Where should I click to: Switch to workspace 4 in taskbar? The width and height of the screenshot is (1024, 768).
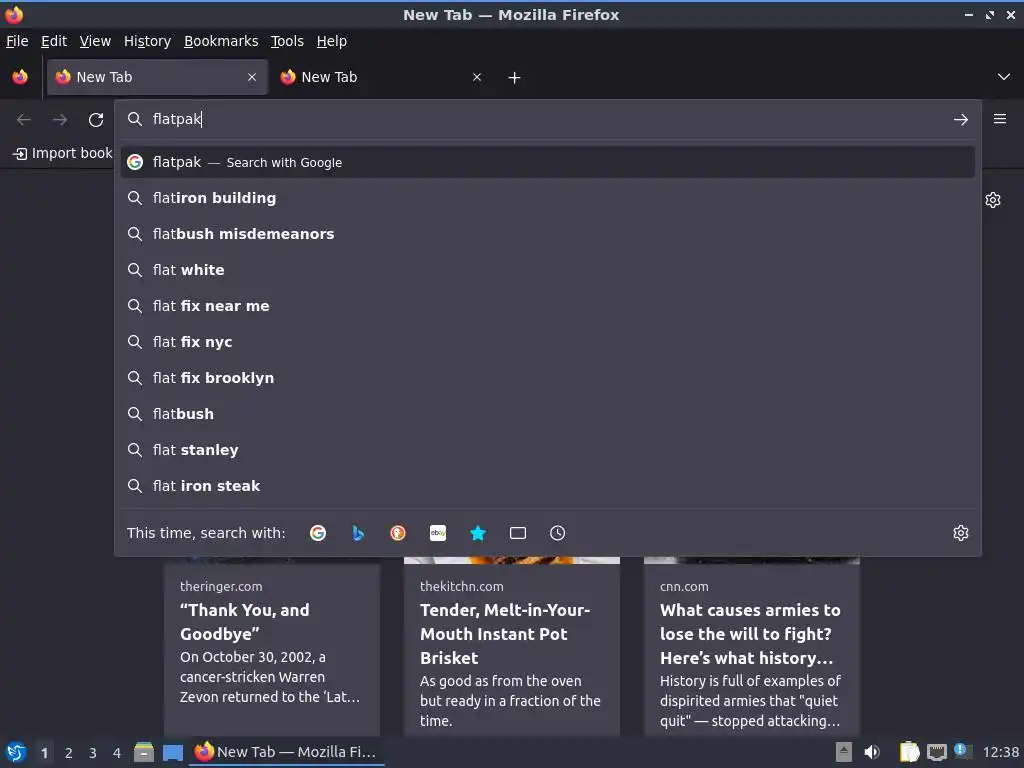[117, 753]
